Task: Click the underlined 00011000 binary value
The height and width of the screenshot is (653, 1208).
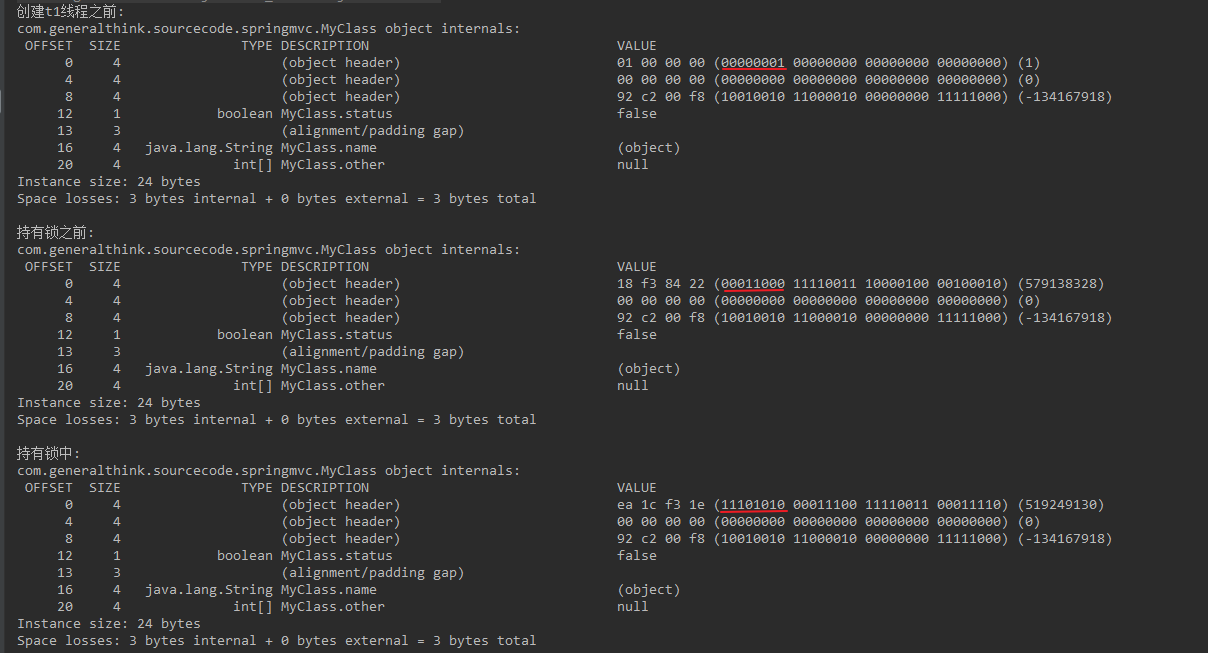Action: point(753,284)
